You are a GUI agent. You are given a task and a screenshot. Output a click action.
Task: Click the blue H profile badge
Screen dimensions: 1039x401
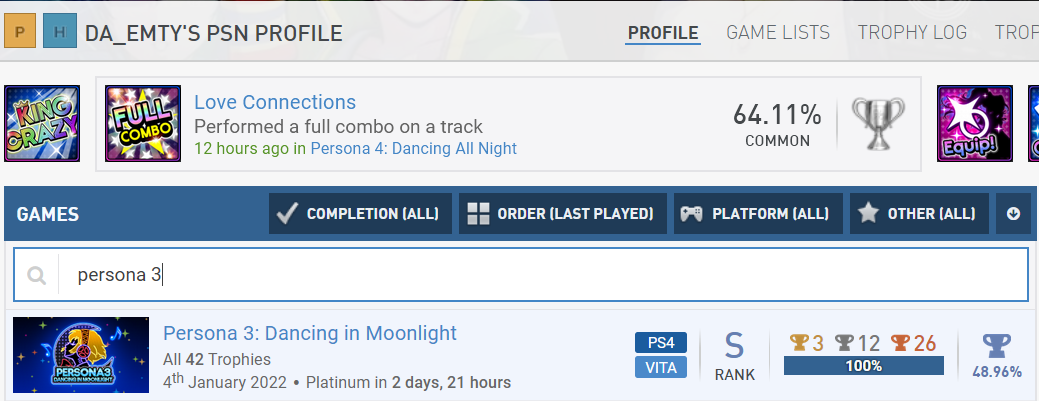61,33
